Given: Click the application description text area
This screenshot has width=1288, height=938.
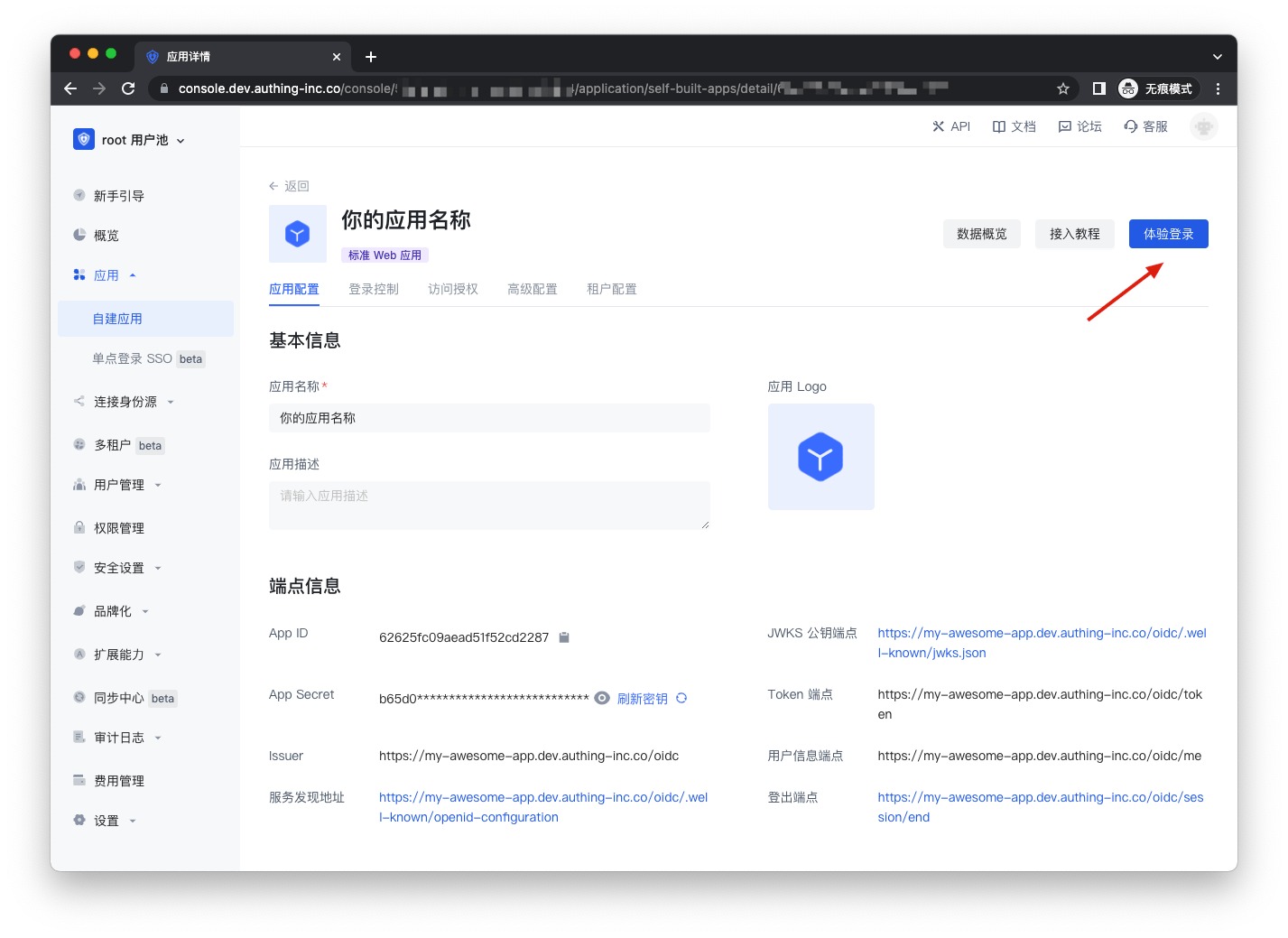Looking at the screenshot, I should [x=489, y=505].
